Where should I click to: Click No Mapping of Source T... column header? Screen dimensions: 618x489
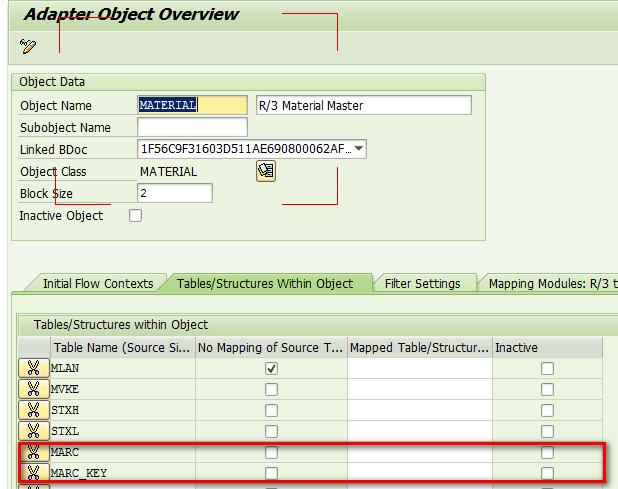click(x=271, y=348)
